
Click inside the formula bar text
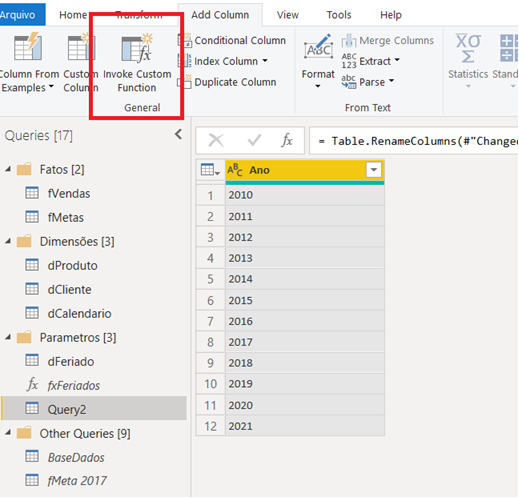click(x=413, y=141)
